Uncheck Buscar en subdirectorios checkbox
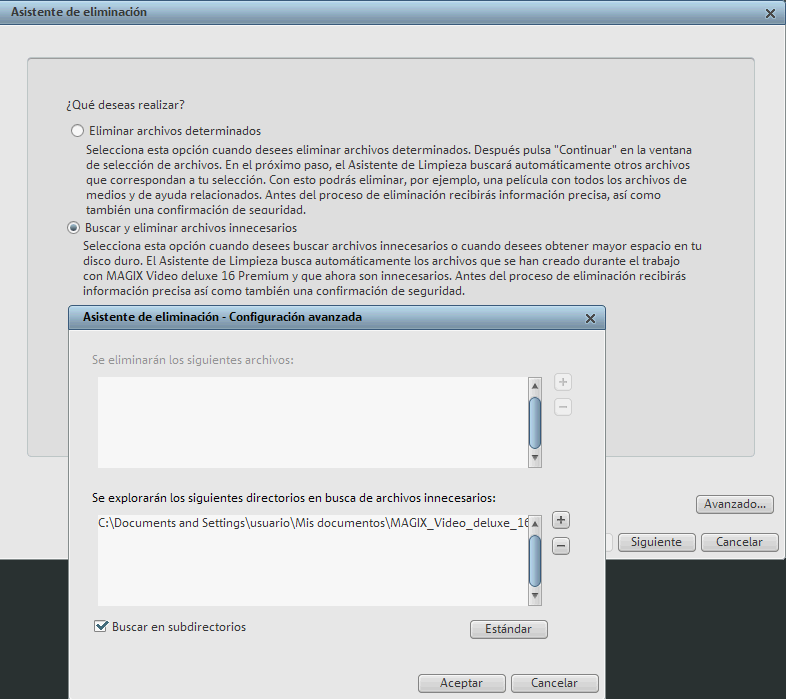This screenshot has height=699, width=786. 100,627
